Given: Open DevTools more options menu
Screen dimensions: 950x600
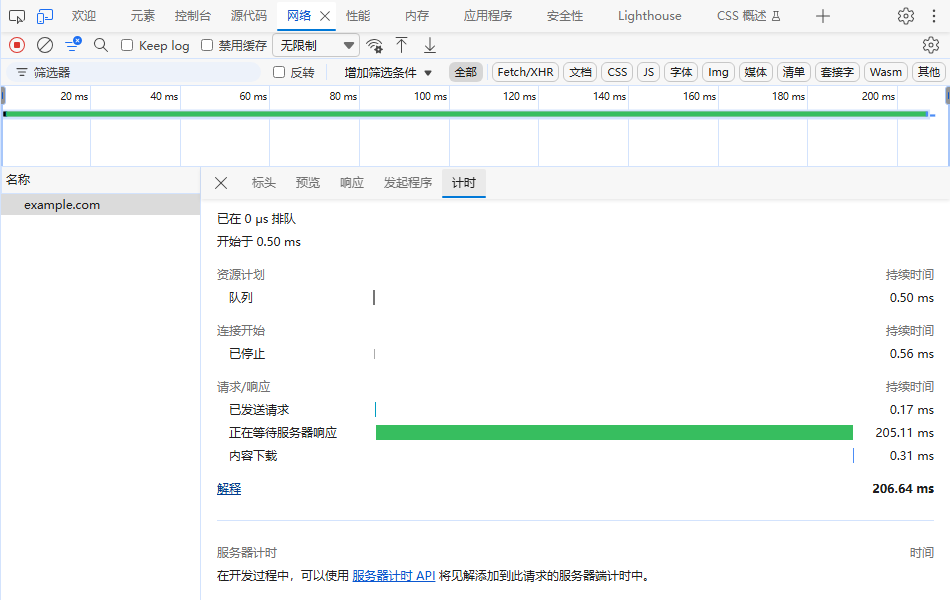Looking at the screenshot, I should click(934, 16).
